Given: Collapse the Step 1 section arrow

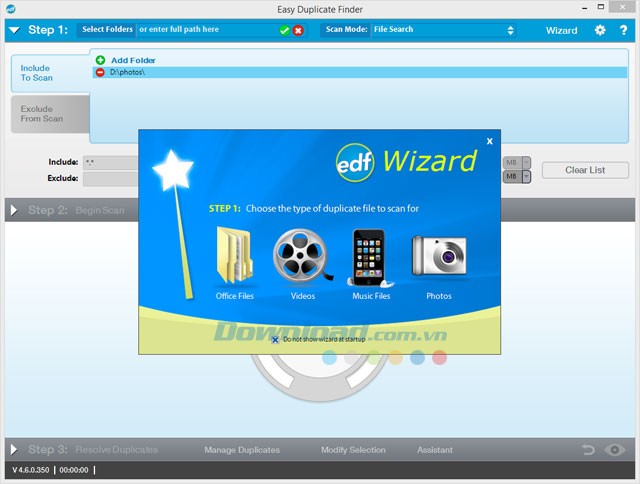Looking at the screenshot, I should point(14,30).
